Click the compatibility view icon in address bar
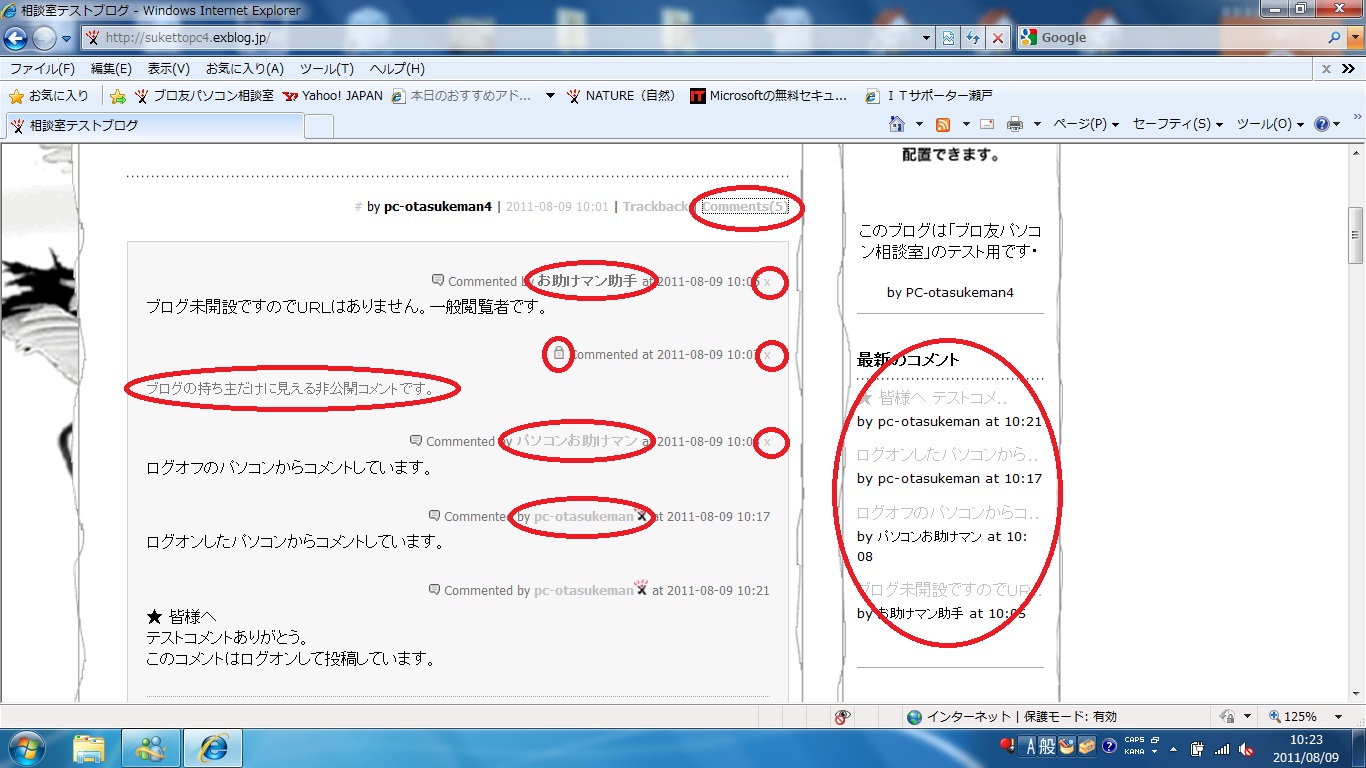The image size is (1366, 768). [x=948, y=38]
